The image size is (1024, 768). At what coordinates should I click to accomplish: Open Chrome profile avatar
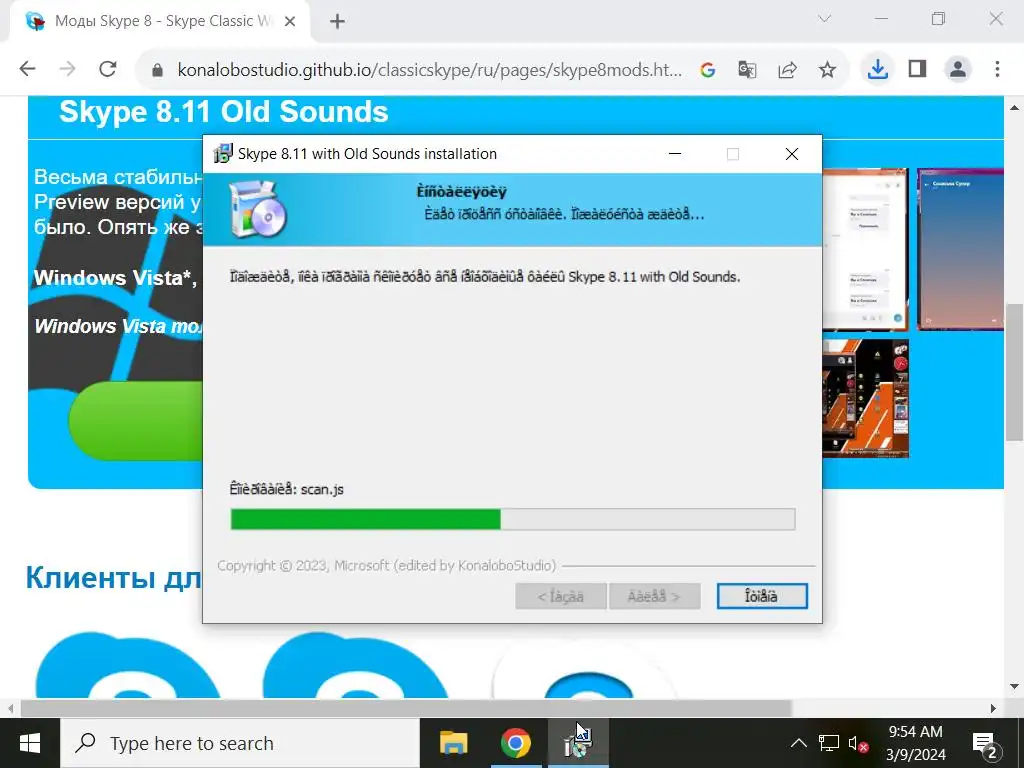tap(958, 69)
